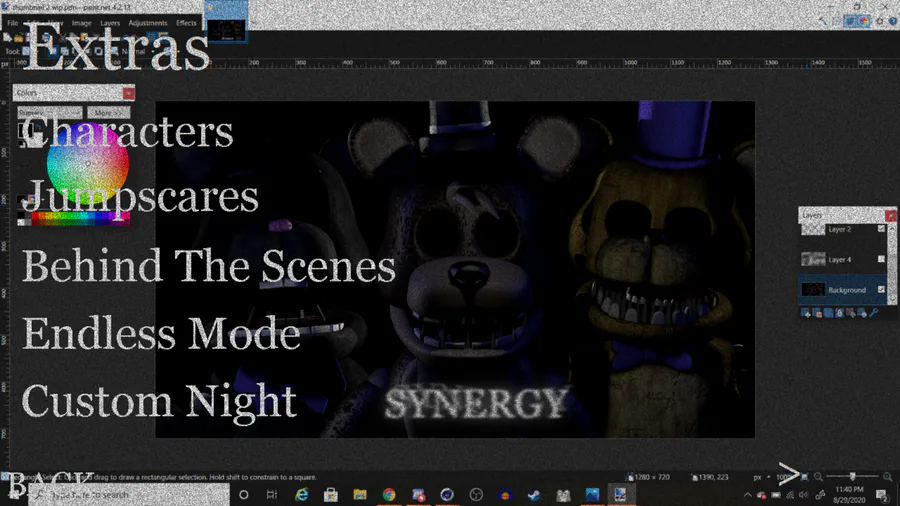
Task: Click the Windows search box
Action: (129, 495)
